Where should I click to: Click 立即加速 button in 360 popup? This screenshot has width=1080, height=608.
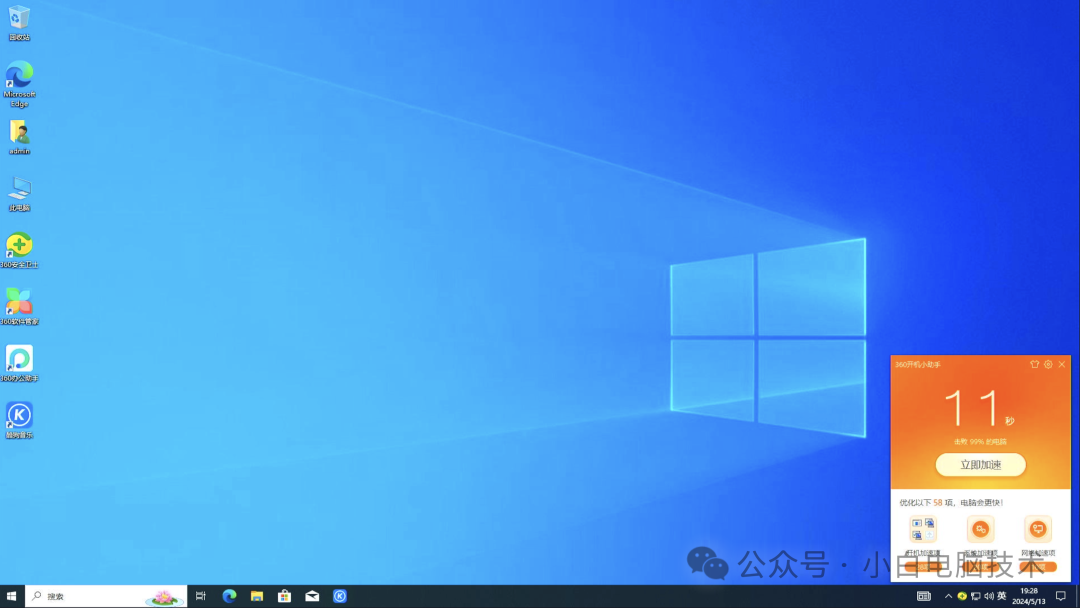click(x=981, y=465)
